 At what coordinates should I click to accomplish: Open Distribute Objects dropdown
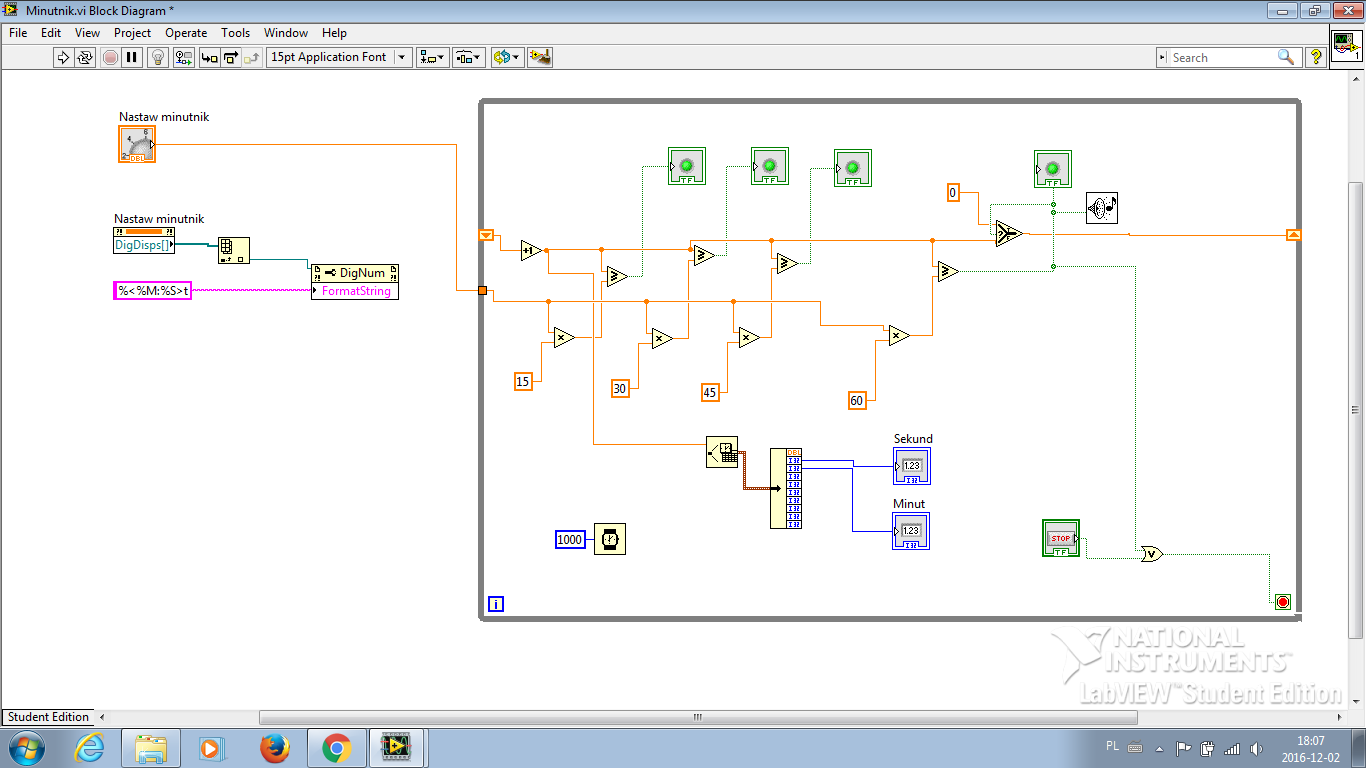pos(469,57)
